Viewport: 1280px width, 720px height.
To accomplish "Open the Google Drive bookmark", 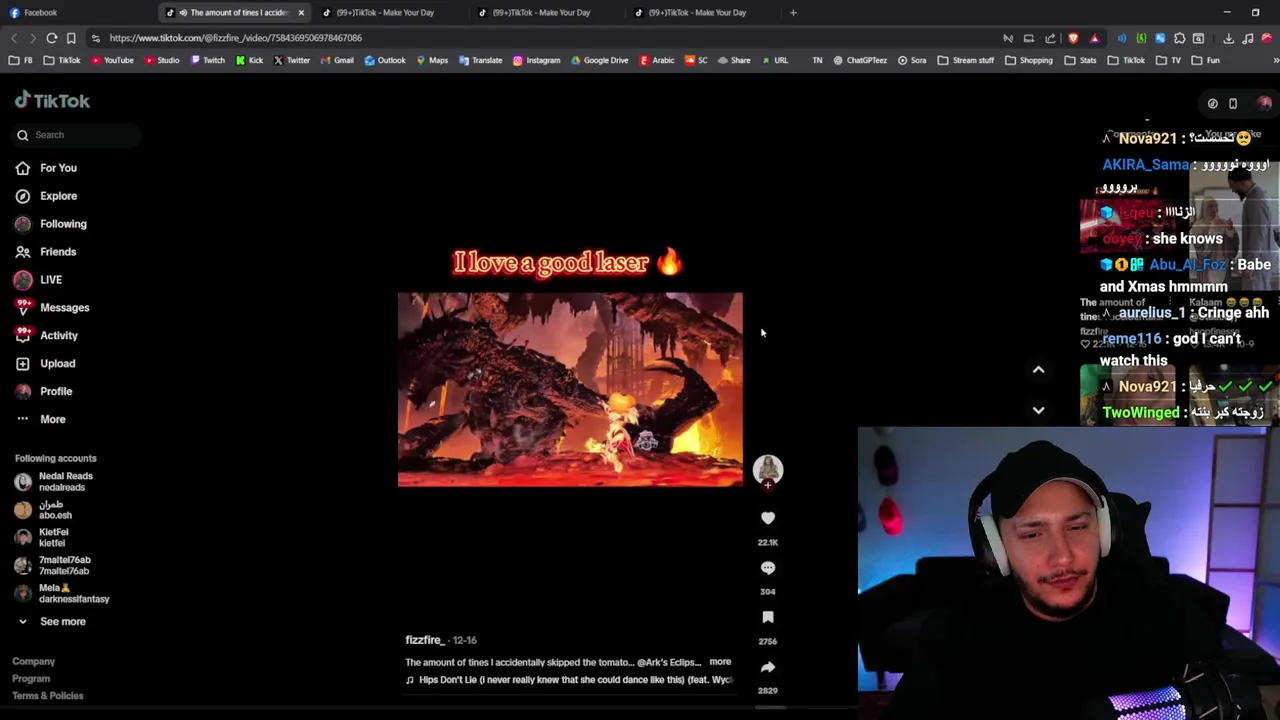I will click(x=600, y=60).
